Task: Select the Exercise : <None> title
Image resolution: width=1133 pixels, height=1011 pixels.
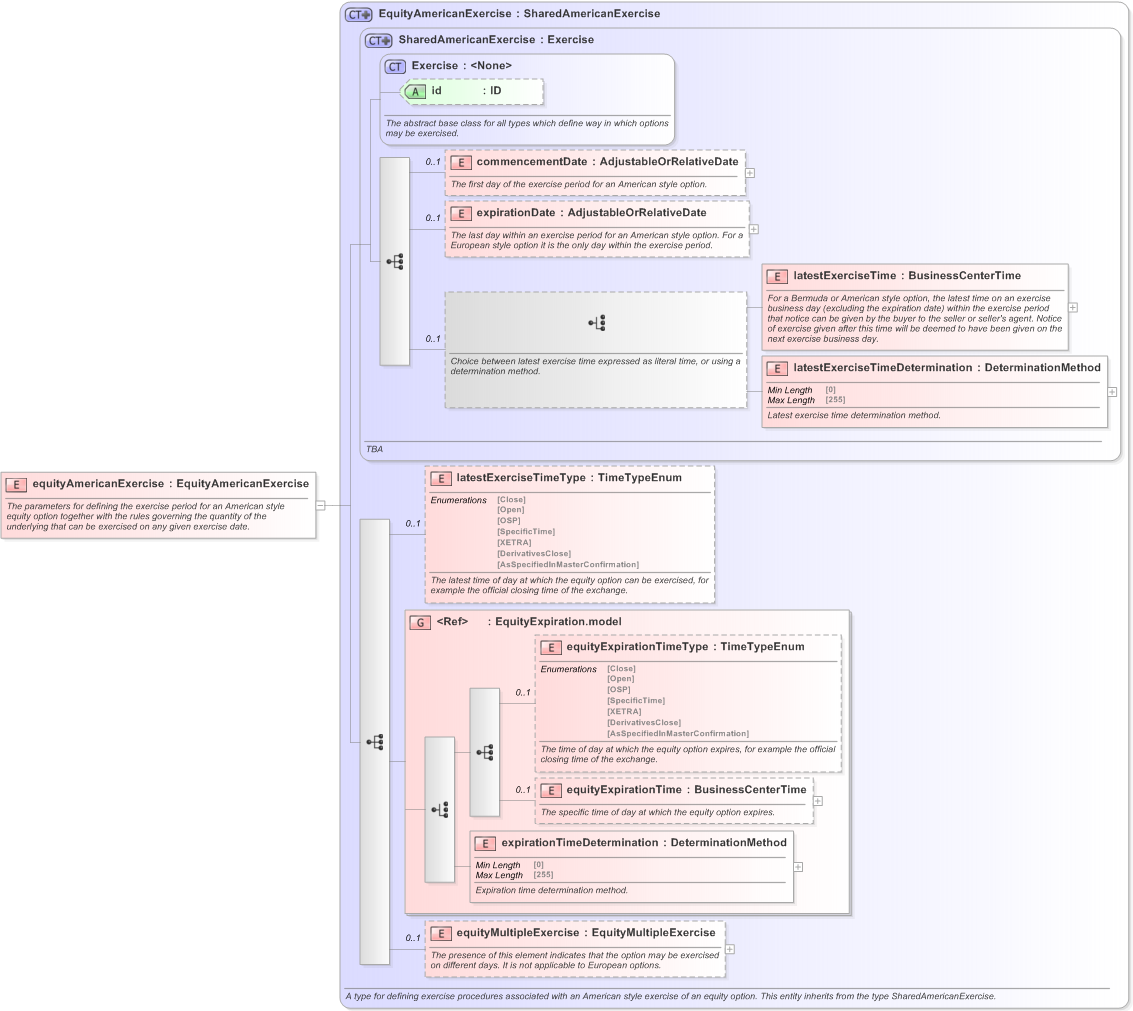Action: (x=461, y=66)
